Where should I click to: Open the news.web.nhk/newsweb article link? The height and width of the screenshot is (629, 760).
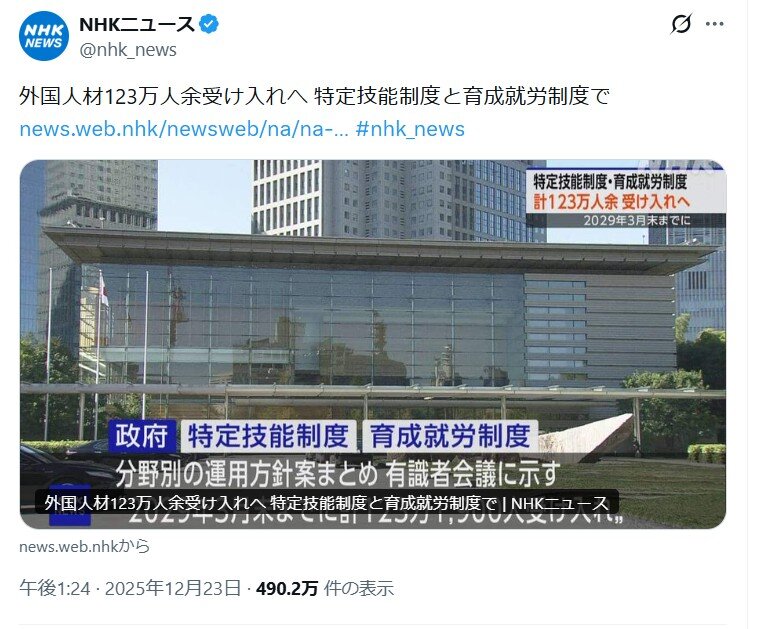184,129
